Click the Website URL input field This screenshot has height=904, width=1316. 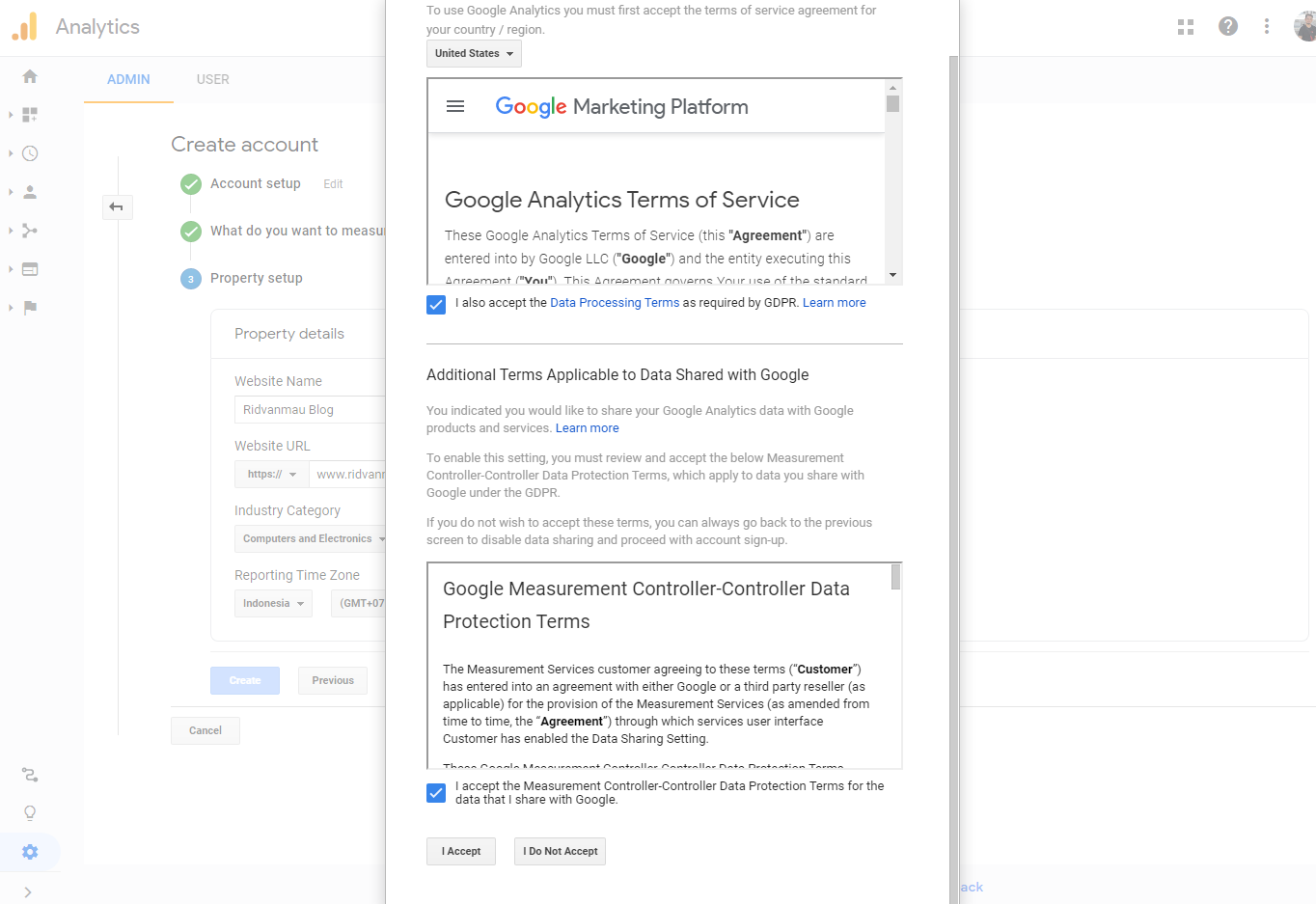pyautogui.click(x=348, y=474)
